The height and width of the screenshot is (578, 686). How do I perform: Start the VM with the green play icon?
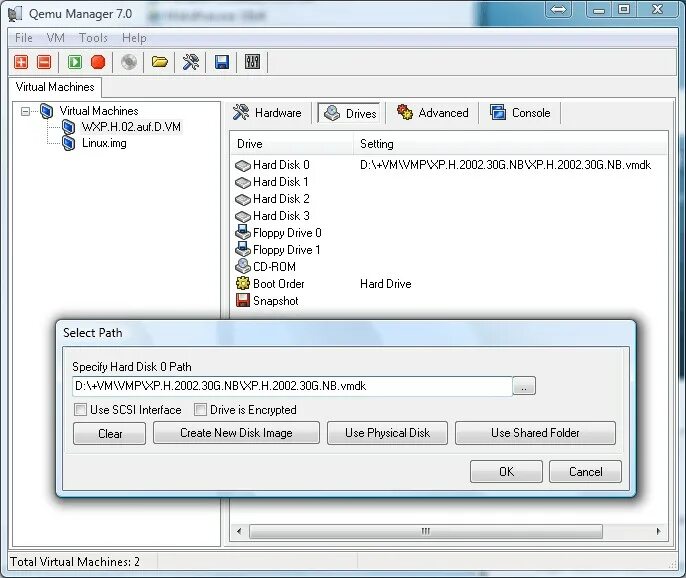point(75,62)
